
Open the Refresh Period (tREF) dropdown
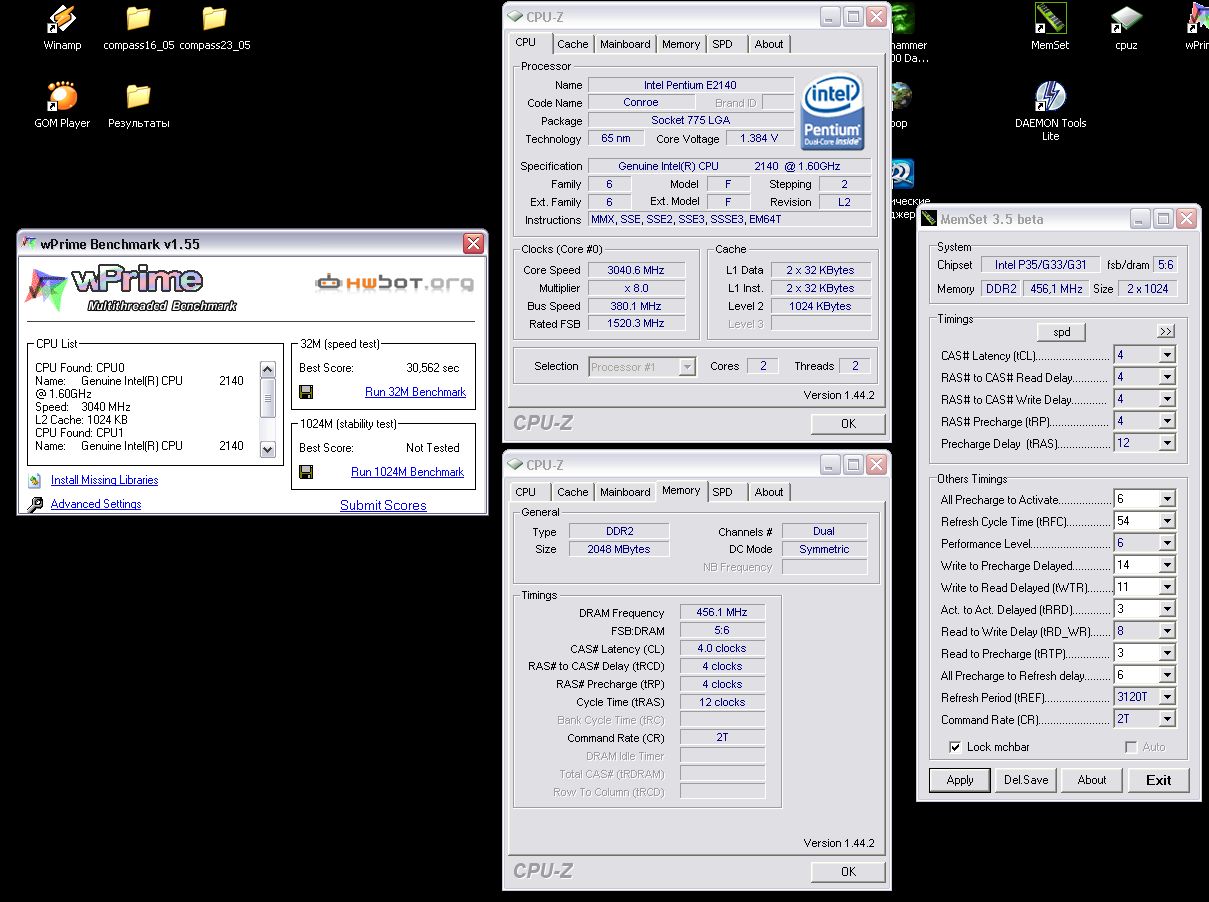1167,697
